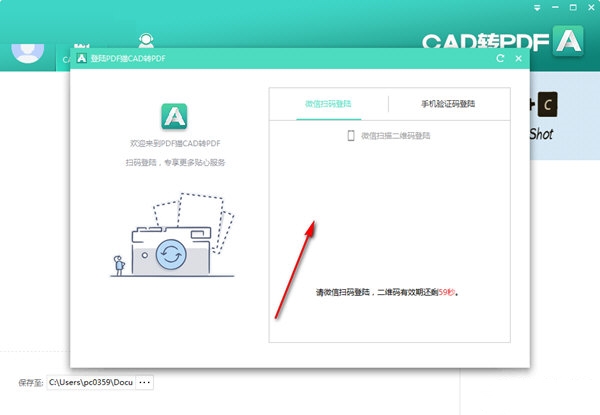Close the login dialog
The image size is (600, 415).
tap(518, 59)
